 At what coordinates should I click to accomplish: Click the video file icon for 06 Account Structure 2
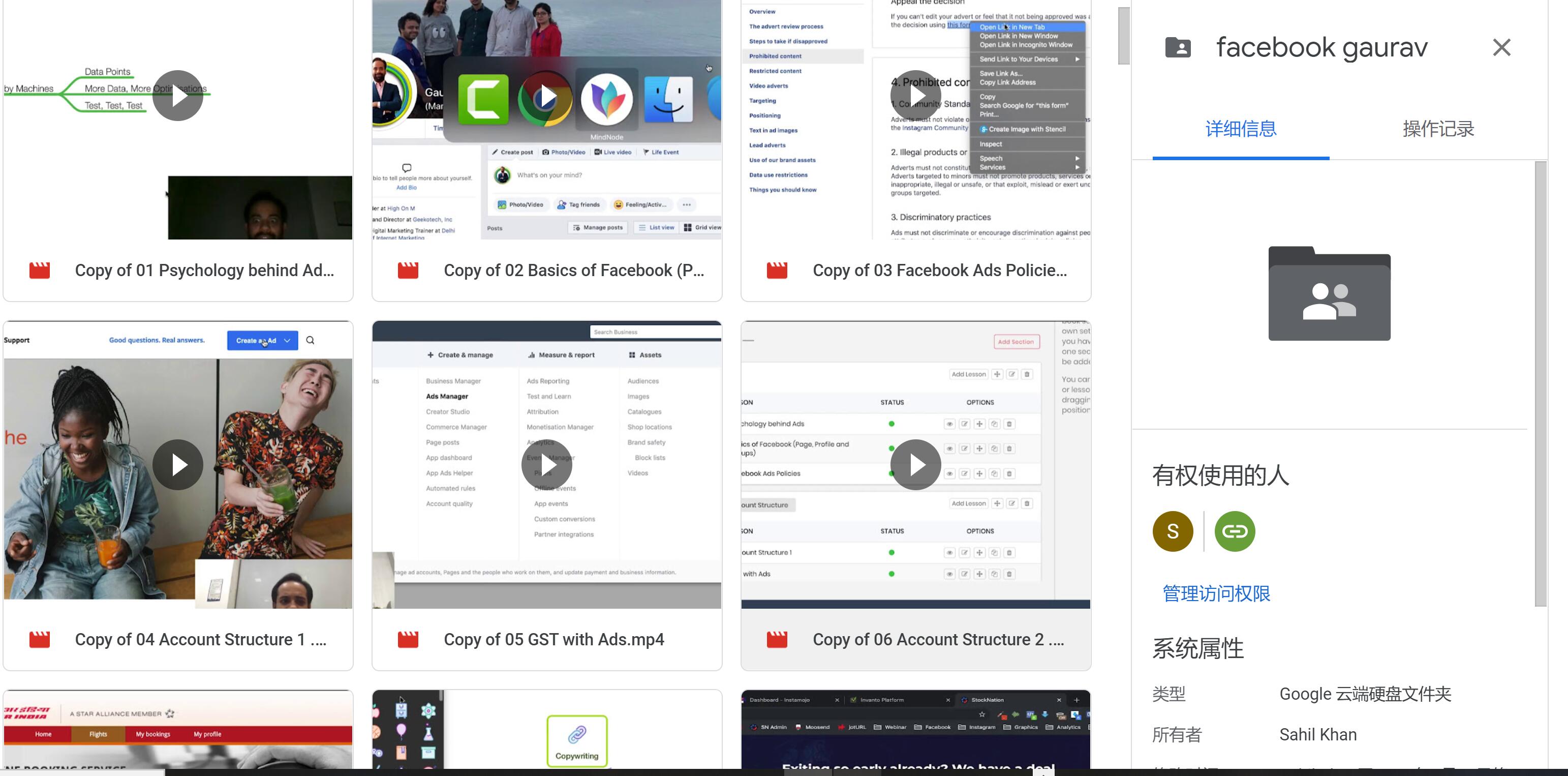point(777,640)
